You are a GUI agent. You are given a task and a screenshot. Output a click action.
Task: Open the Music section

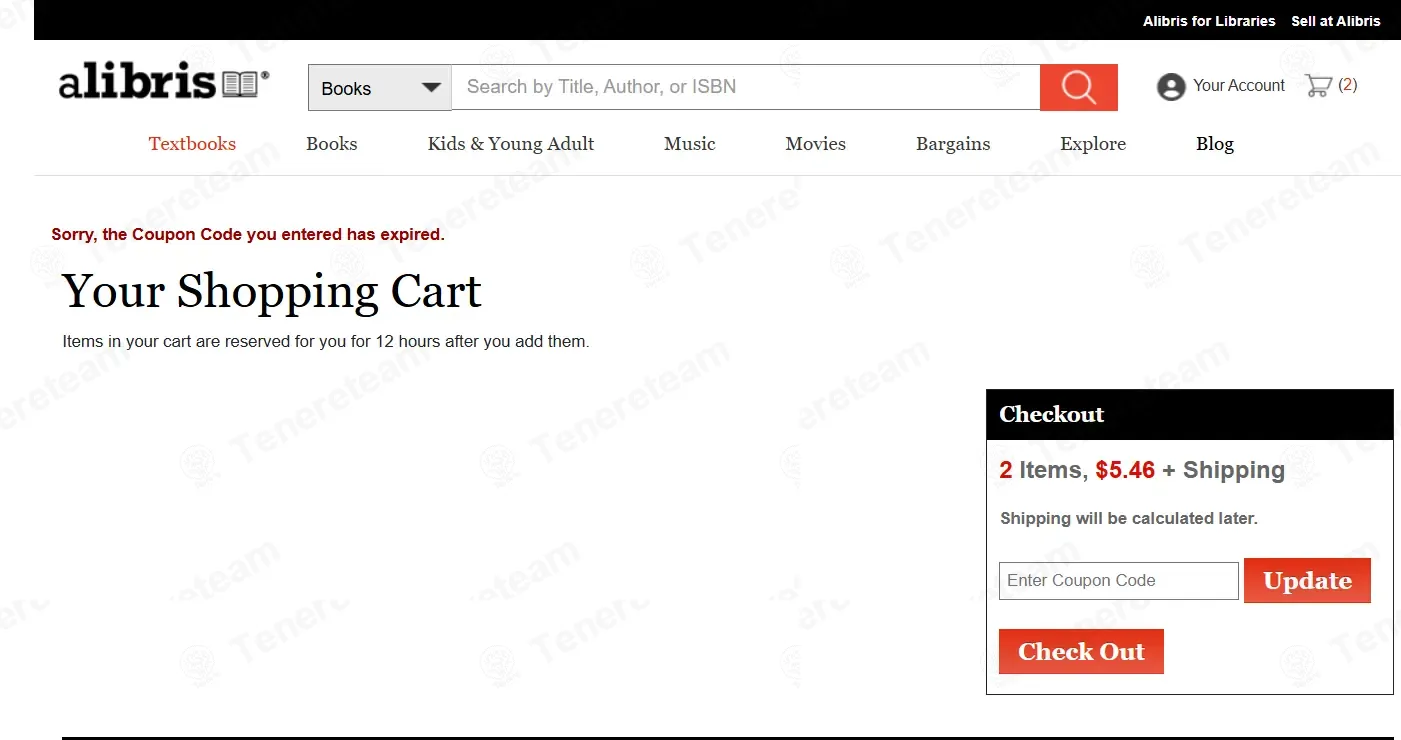coord(690,144)
